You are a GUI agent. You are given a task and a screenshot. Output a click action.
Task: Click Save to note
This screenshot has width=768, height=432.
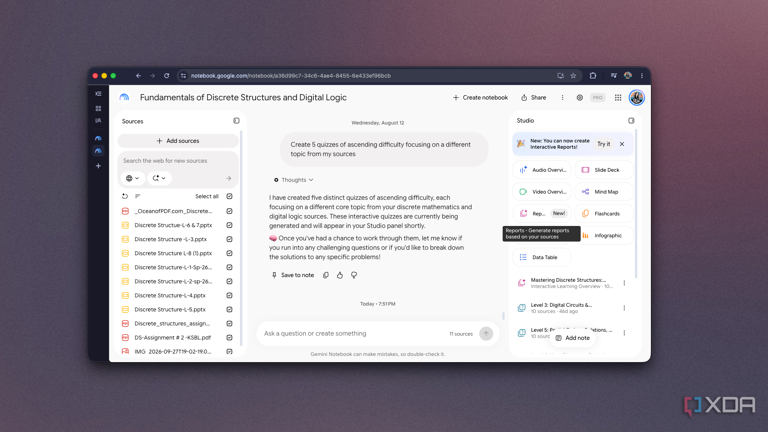(293, 275)
